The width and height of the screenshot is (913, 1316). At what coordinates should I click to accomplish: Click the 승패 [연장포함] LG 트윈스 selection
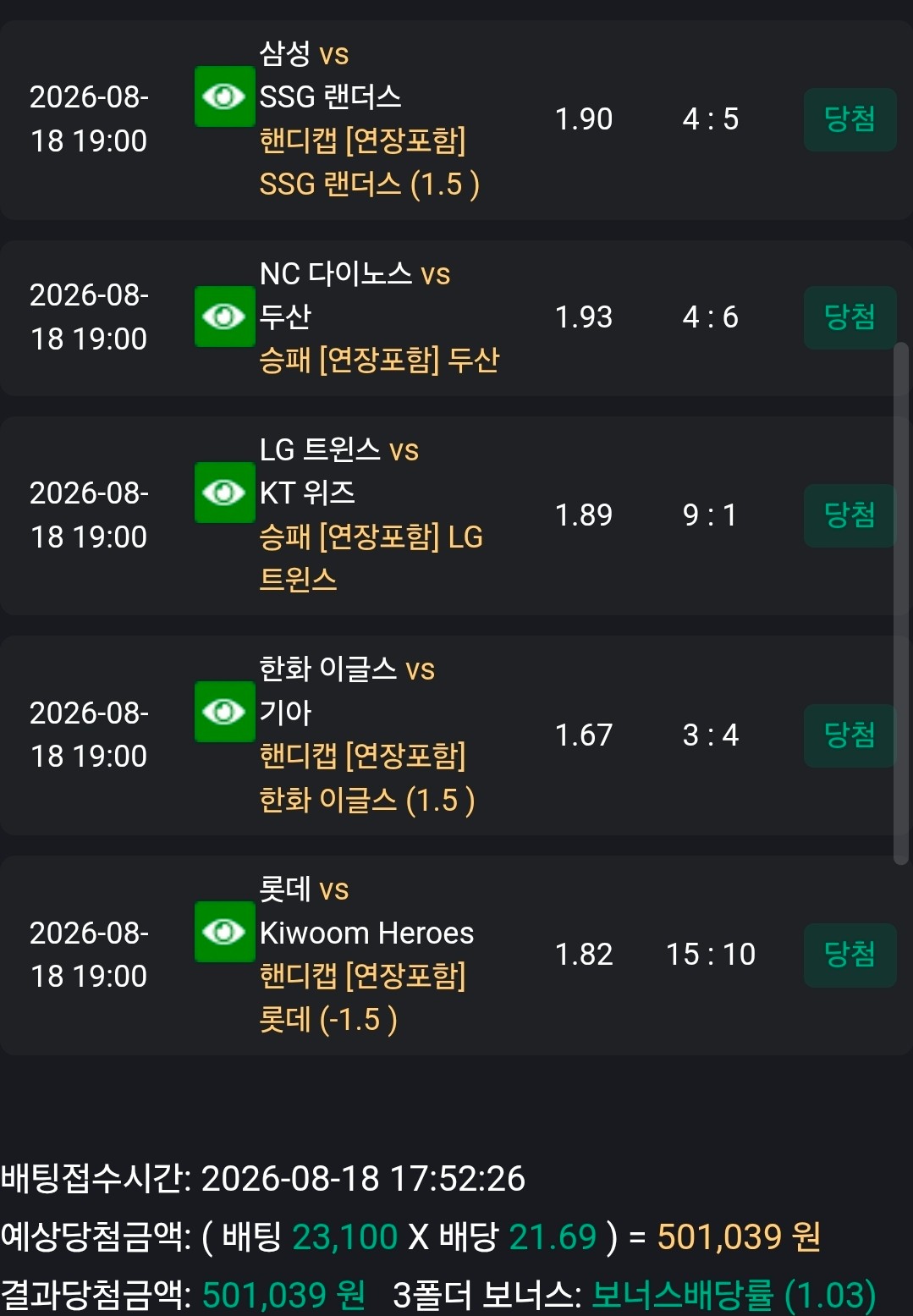tap(371, 558)
